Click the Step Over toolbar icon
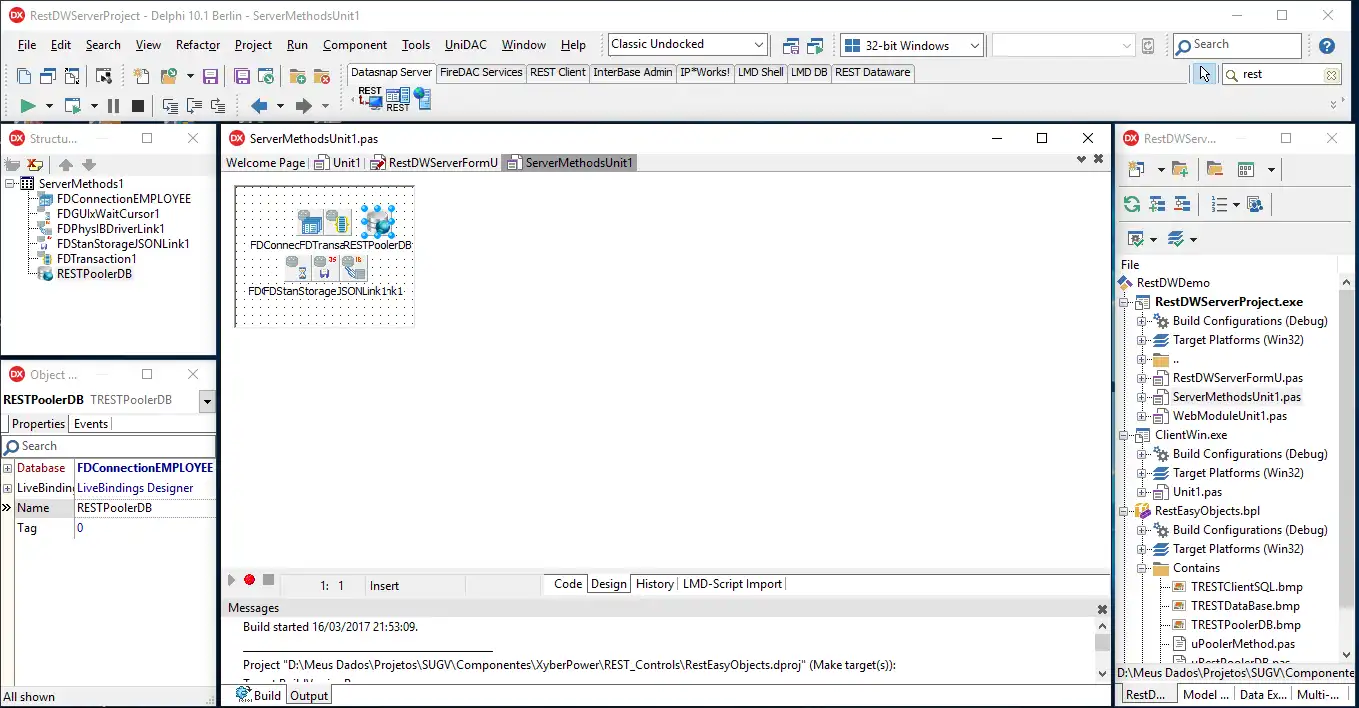Image resolution: width=1359 pixels, height=708 pixels. click(x=193, y=106)
